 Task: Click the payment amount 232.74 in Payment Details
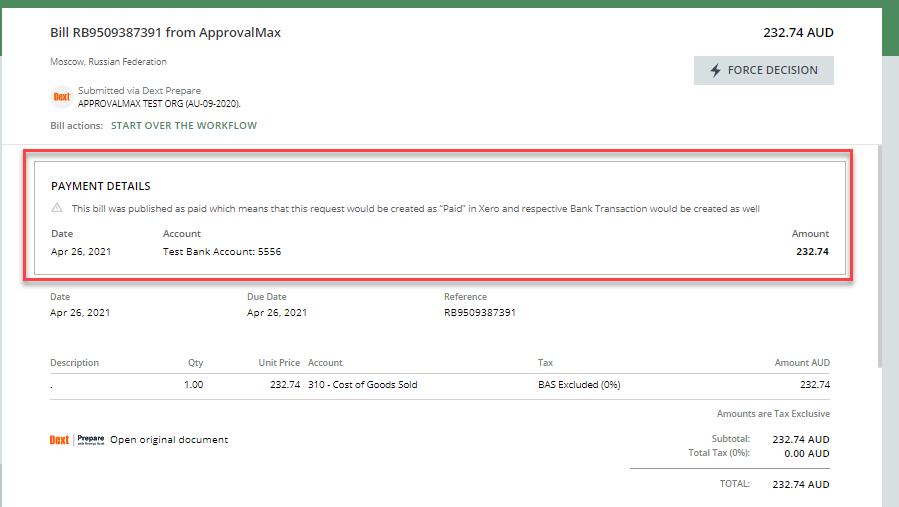[812, 252]
